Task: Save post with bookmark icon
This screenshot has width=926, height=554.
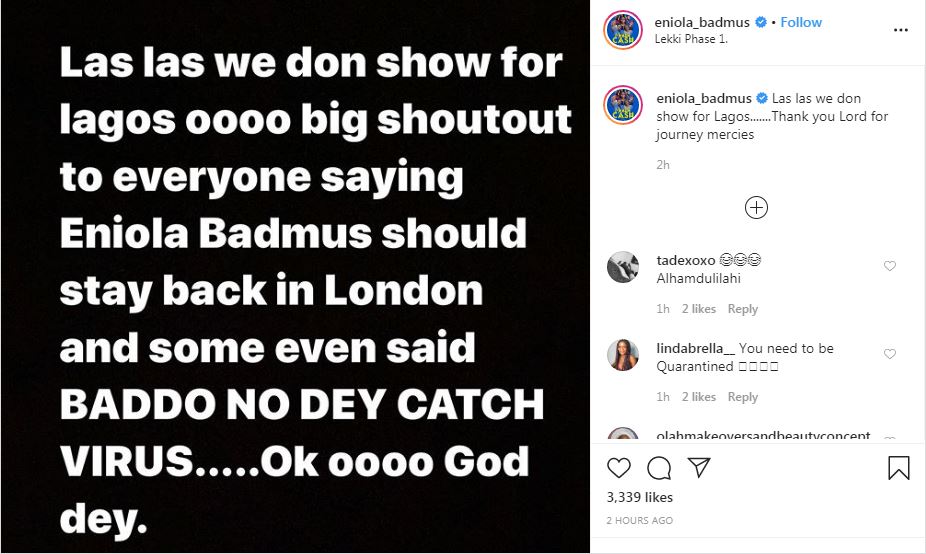Action: pyautogui.click(x=898, y=468)
